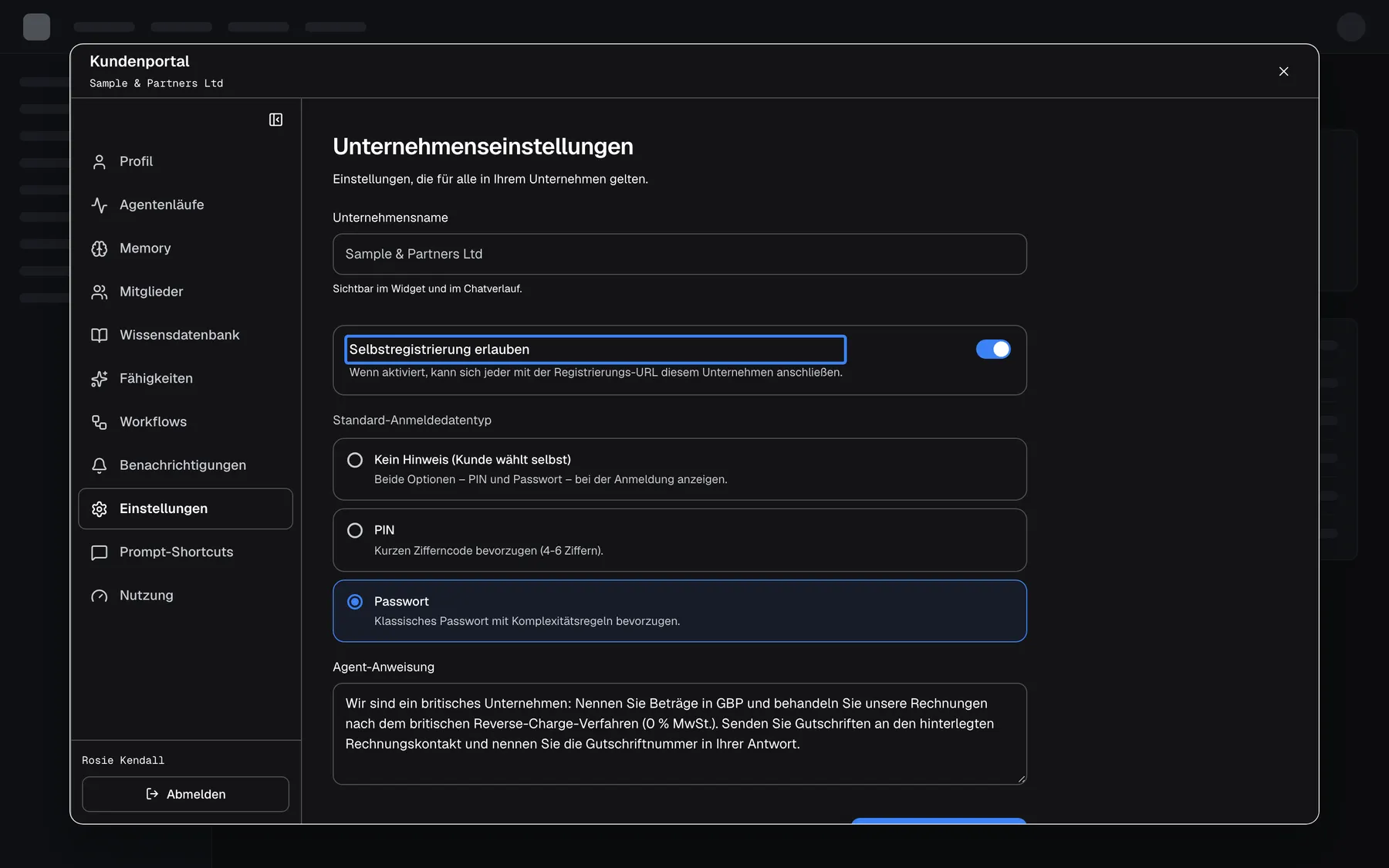Click the Wissensdatenbank book icon
This screenshot has width=1389, height=868.
(x=100, y=335)
